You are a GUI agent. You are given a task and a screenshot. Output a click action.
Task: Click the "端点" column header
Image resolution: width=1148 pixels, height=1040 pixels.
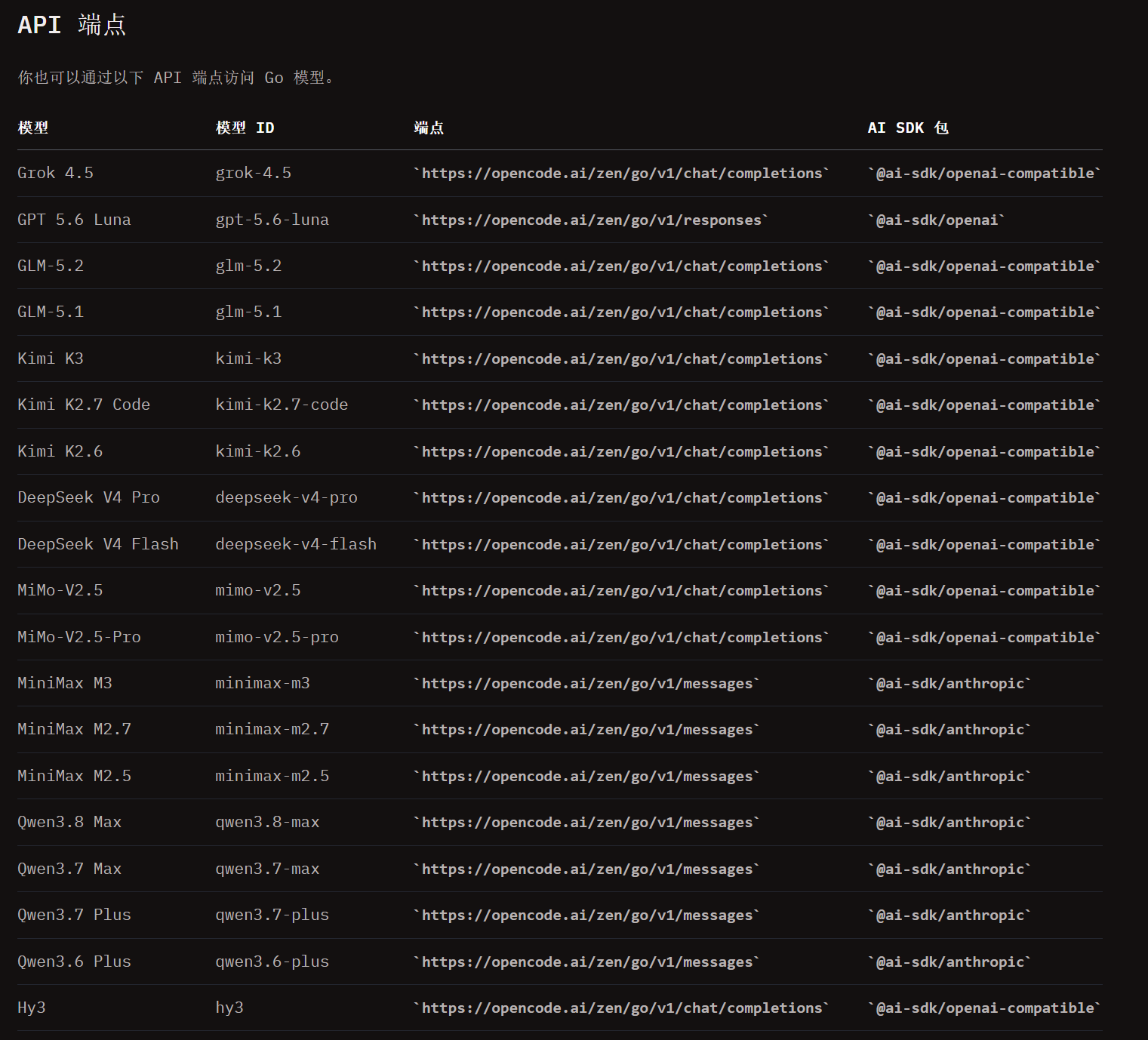[x=429, y=128]
